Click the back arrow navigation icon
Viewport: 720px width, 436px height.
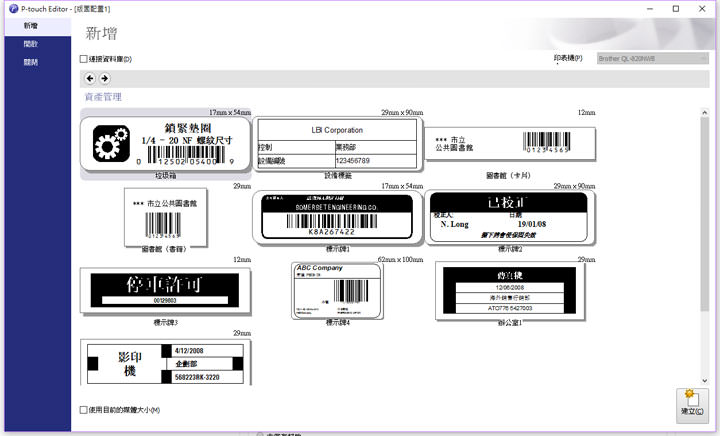pyautogui.click(x=90, y=78)
